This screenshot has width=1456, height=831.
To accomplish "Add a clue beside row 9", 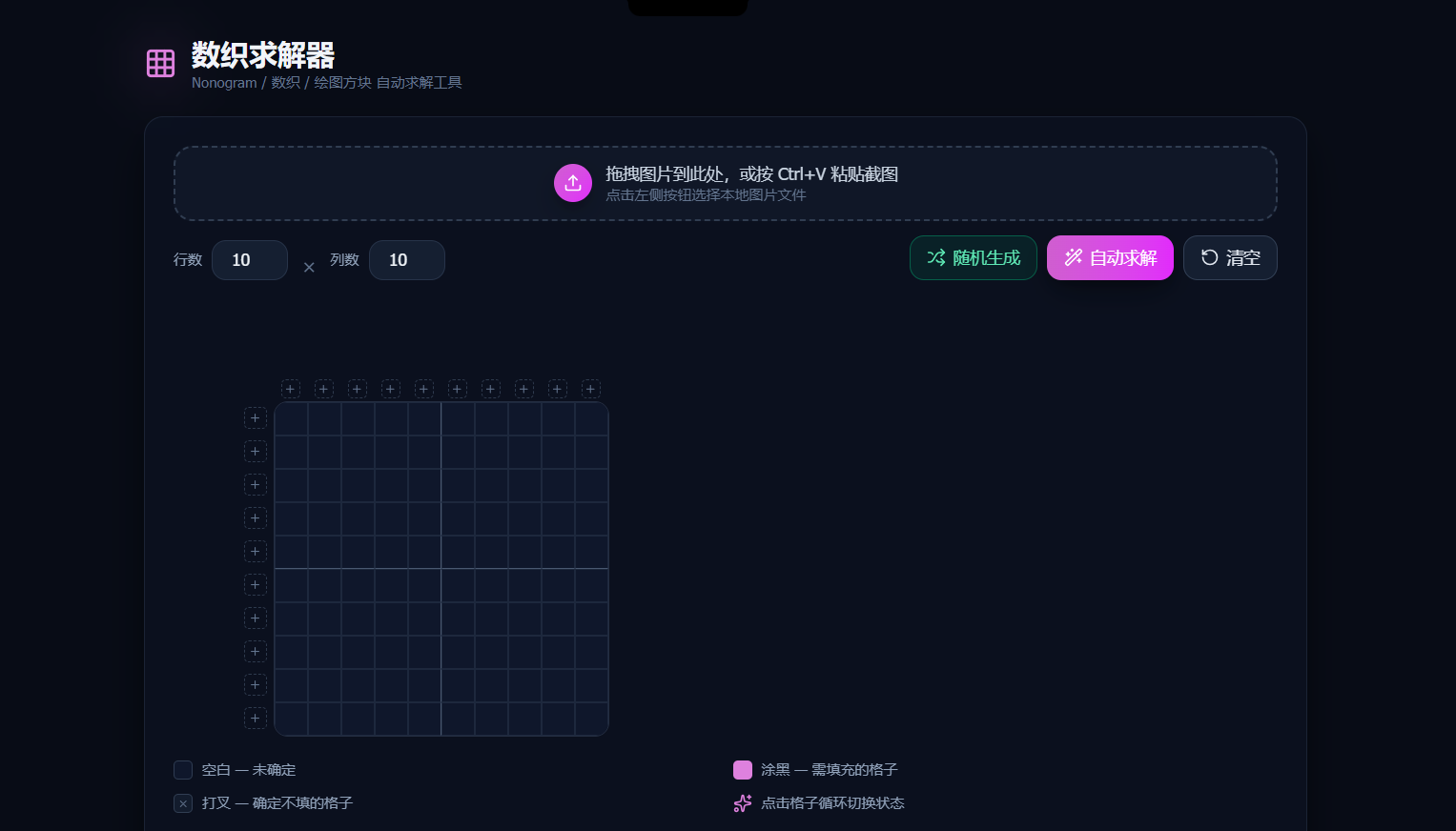I will 256,685.
